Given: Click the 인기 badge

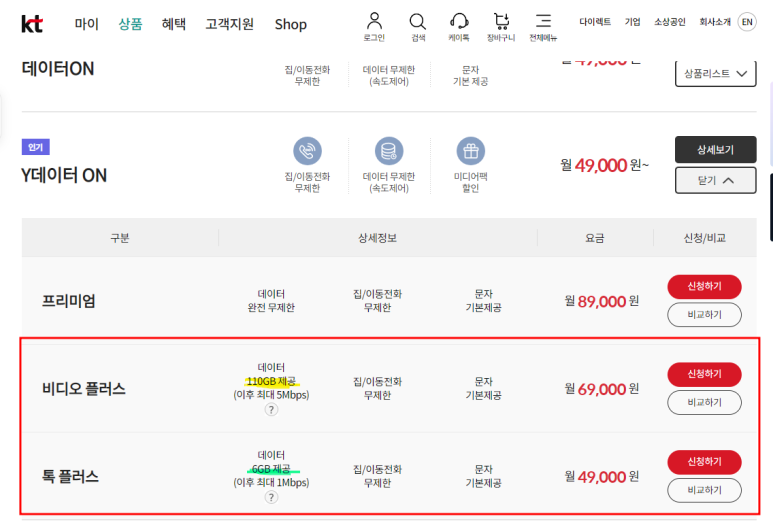Looking at the screenshot, I should click(35, 147).
